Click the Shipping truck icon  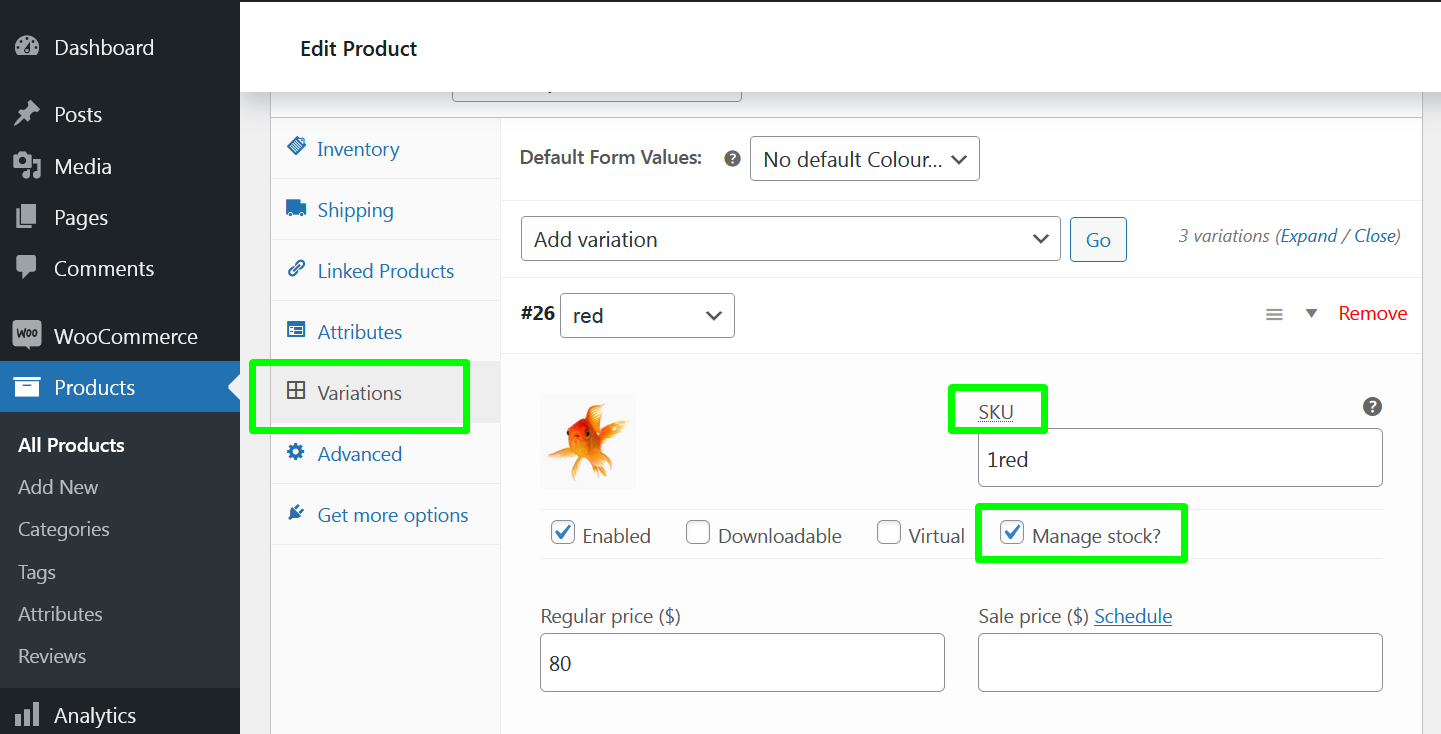296,209
